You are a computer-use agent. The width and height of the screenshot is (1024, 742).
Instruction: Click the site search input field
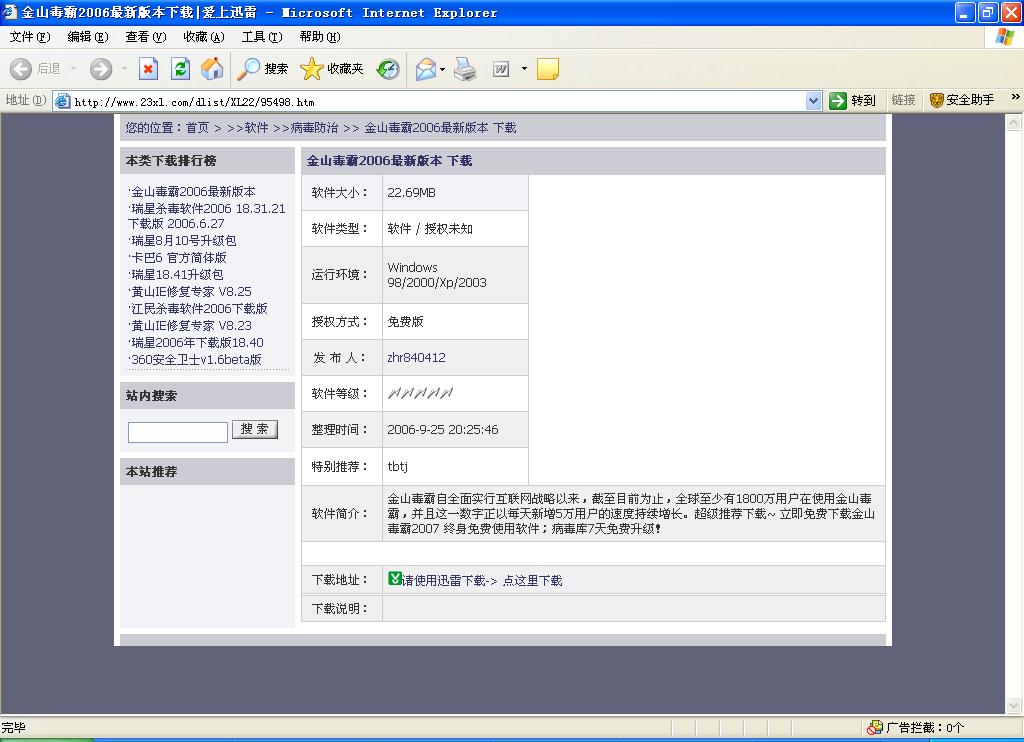point(178,432)
